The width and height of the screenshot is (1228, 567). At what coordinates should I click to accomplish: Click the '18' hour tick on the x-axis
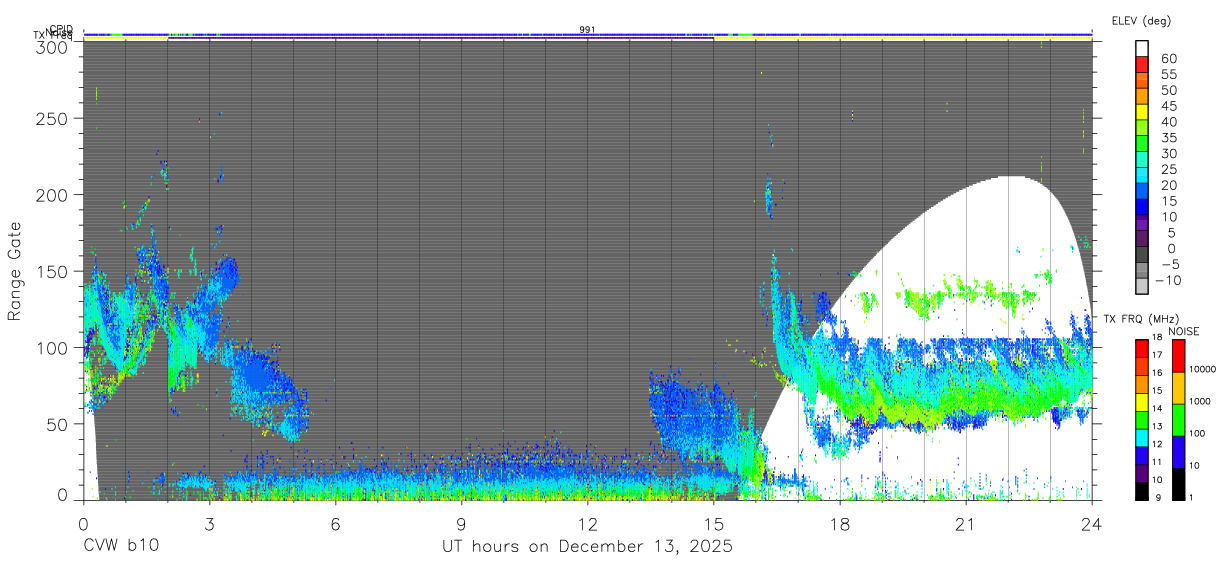839,524
